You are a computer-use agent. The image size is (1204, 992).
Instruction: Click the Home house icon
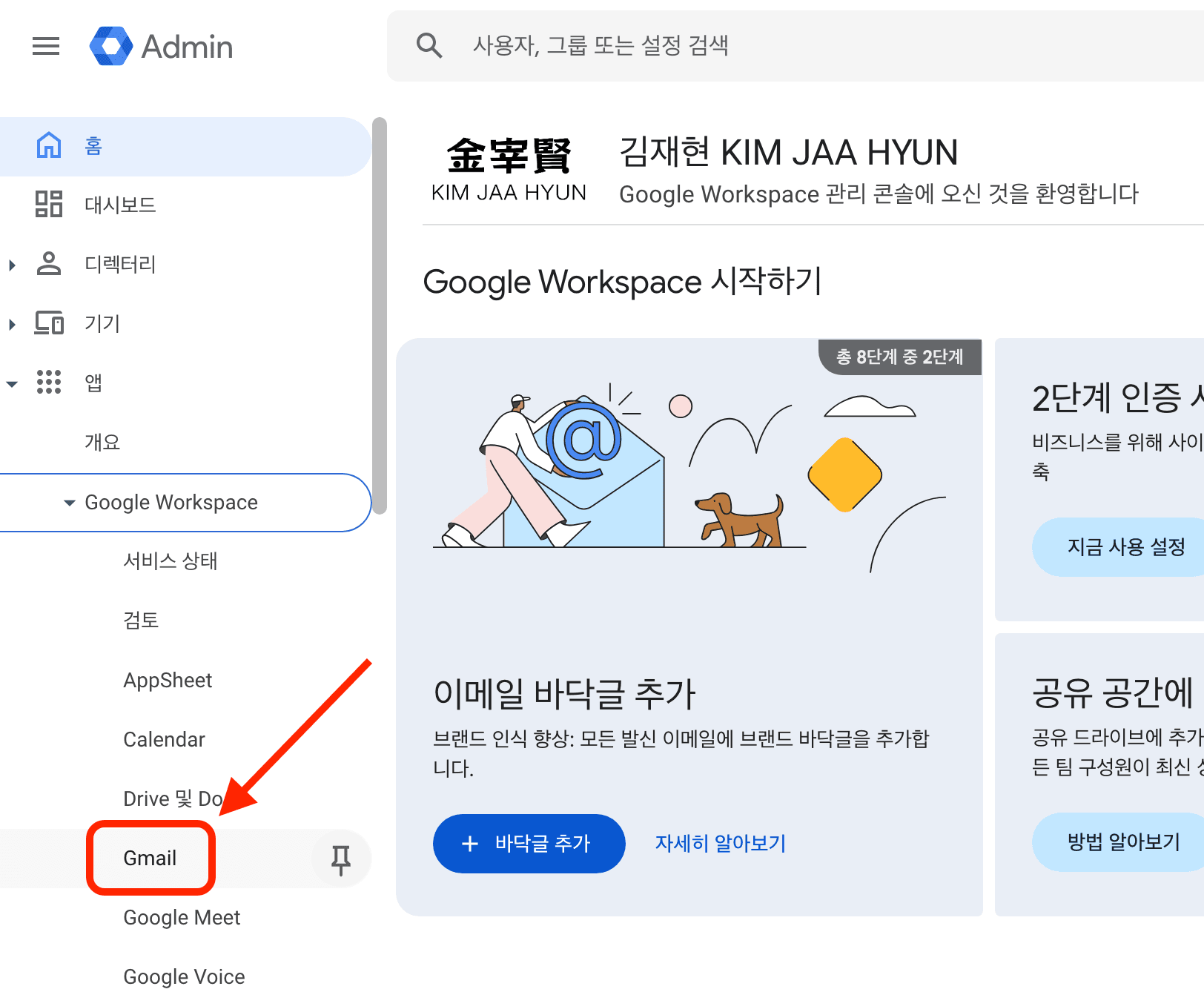tap(49, 145)
